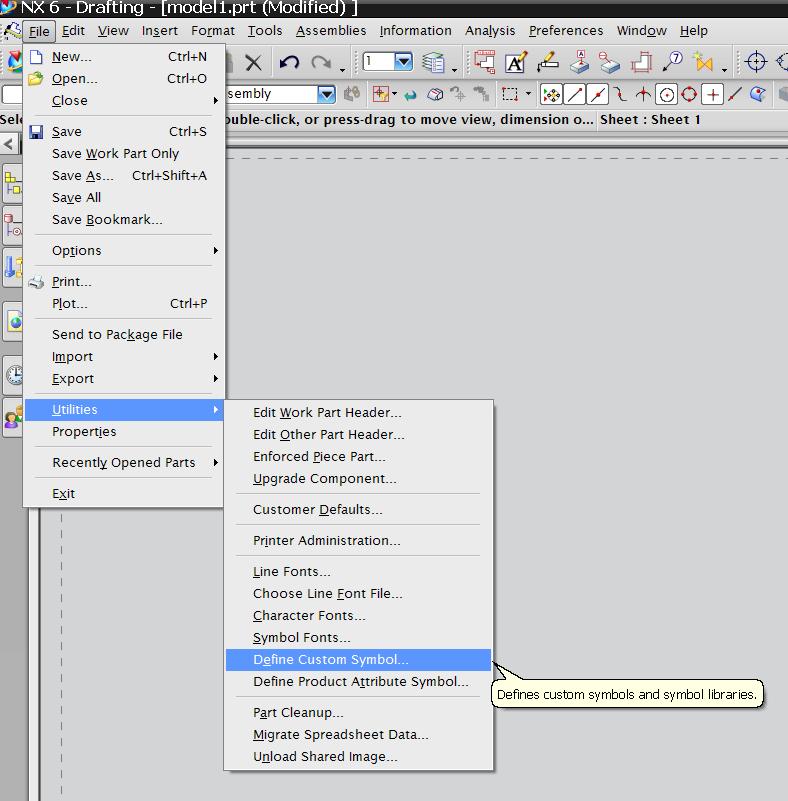The width and height of the screenshot is (788, 801).
Task: Click Send to Package File
Action: 123,335
